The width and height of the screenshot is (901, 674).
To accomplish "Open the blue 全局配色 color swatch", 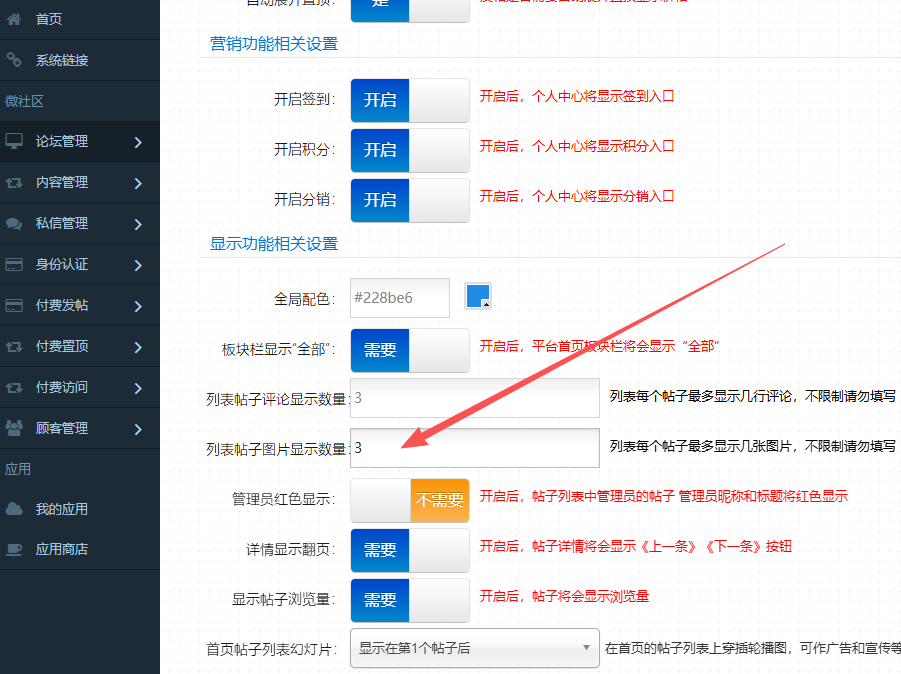I will (478, 297).
